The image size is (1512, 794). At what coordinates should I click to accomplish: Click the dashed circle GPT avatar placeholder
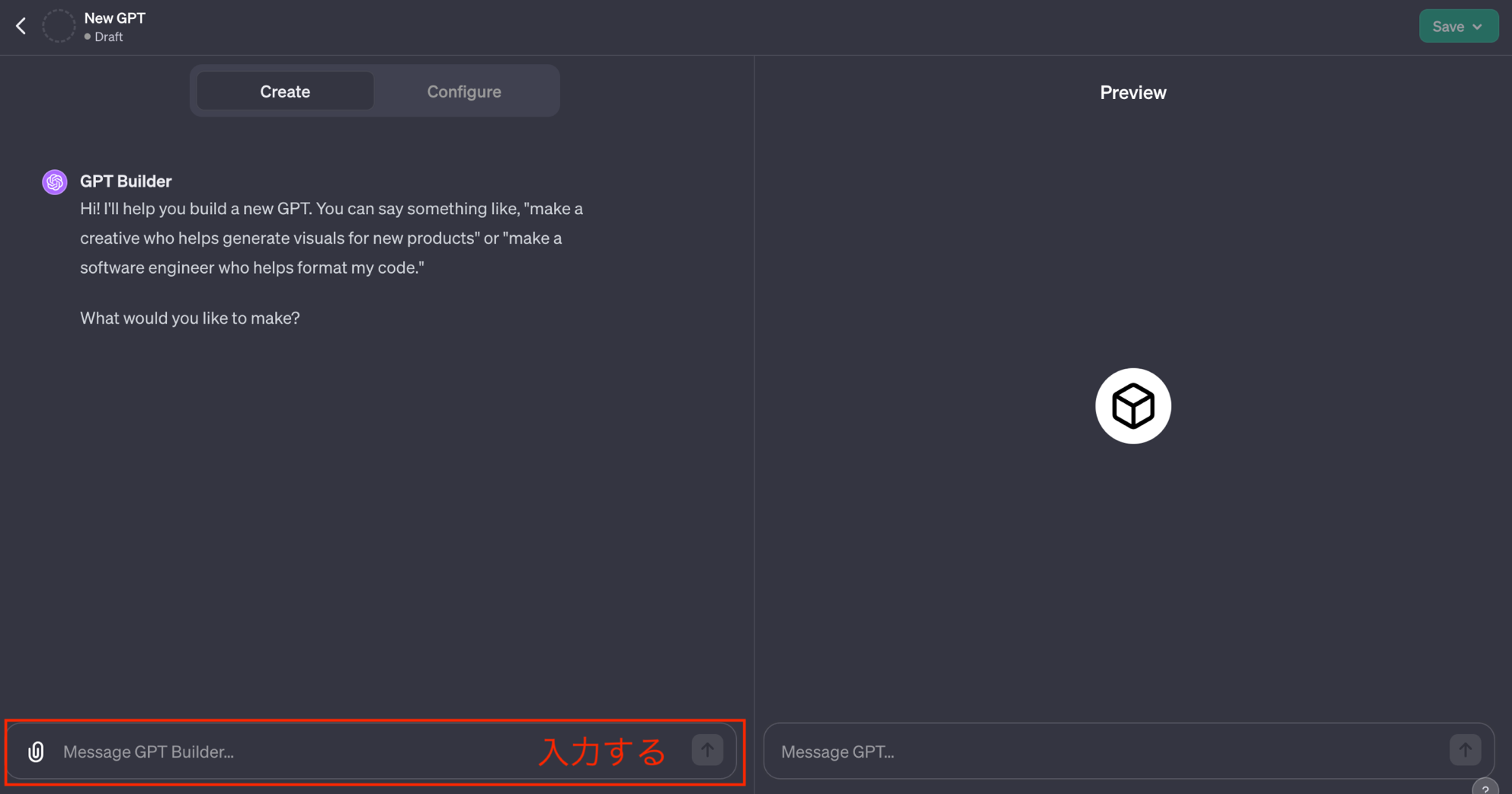(58, 26)
